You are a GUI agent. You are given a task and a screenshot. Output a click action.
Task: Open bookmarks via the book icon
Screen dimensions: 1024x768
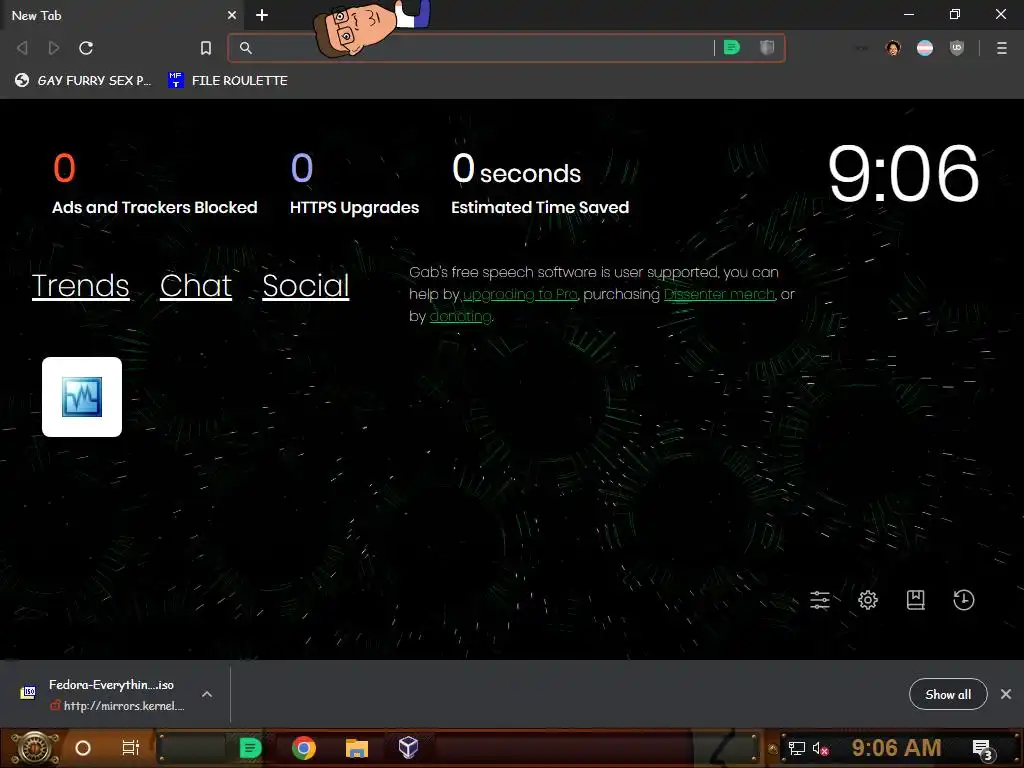point(916,600)
